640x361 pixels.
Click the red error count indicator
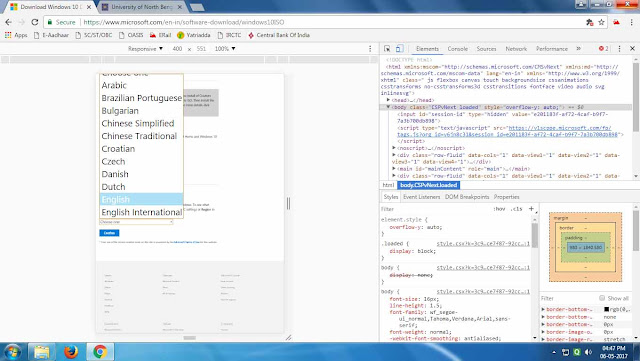(x=603, y=49)
